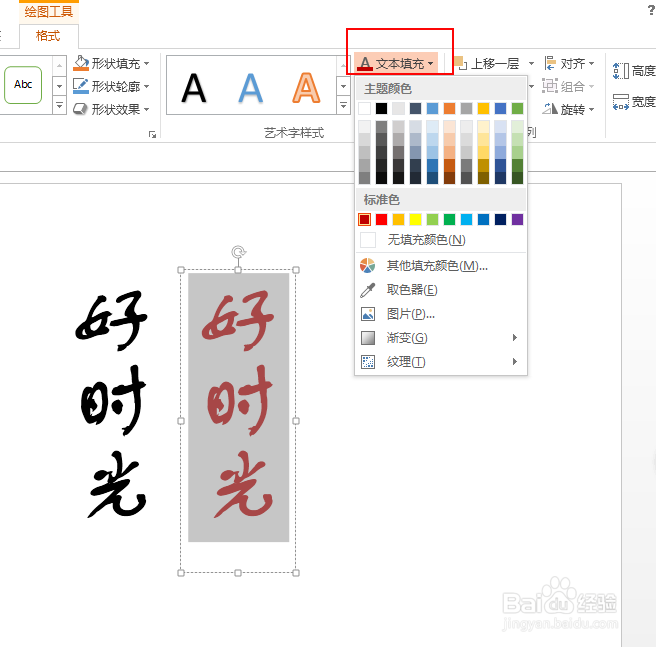This screenshot has width=656, height=647.
Task: Pick the yellow standard color swatch
Action: coord(415,219)
